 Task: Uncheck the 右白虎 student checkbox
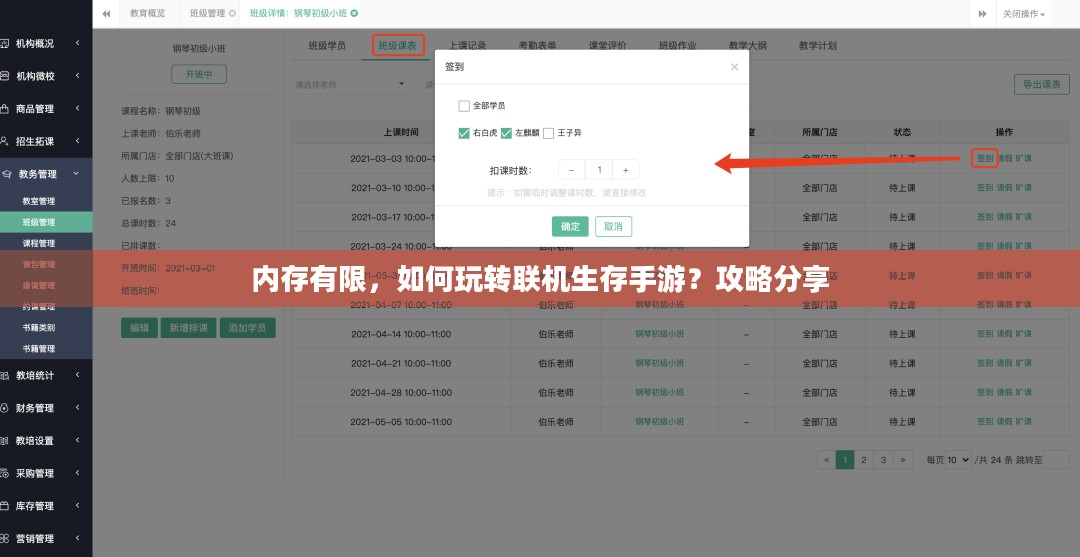tap(464, 134)
